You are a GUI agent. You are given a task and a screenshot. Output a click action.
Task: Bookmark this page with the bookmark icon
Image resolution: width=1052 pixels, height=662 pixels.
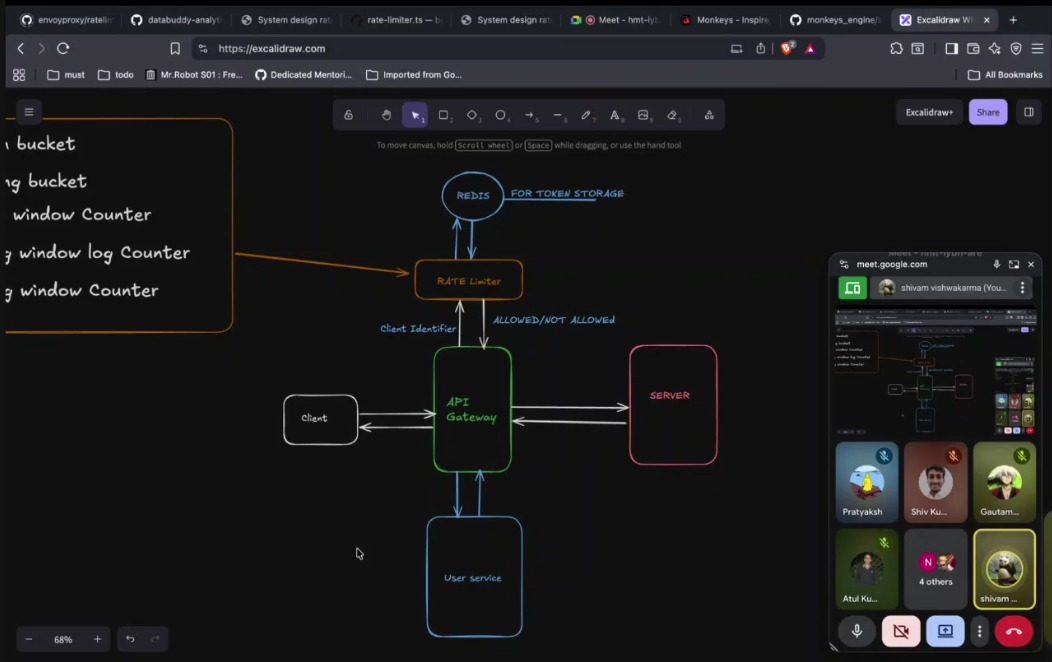(x=175, y=48)
